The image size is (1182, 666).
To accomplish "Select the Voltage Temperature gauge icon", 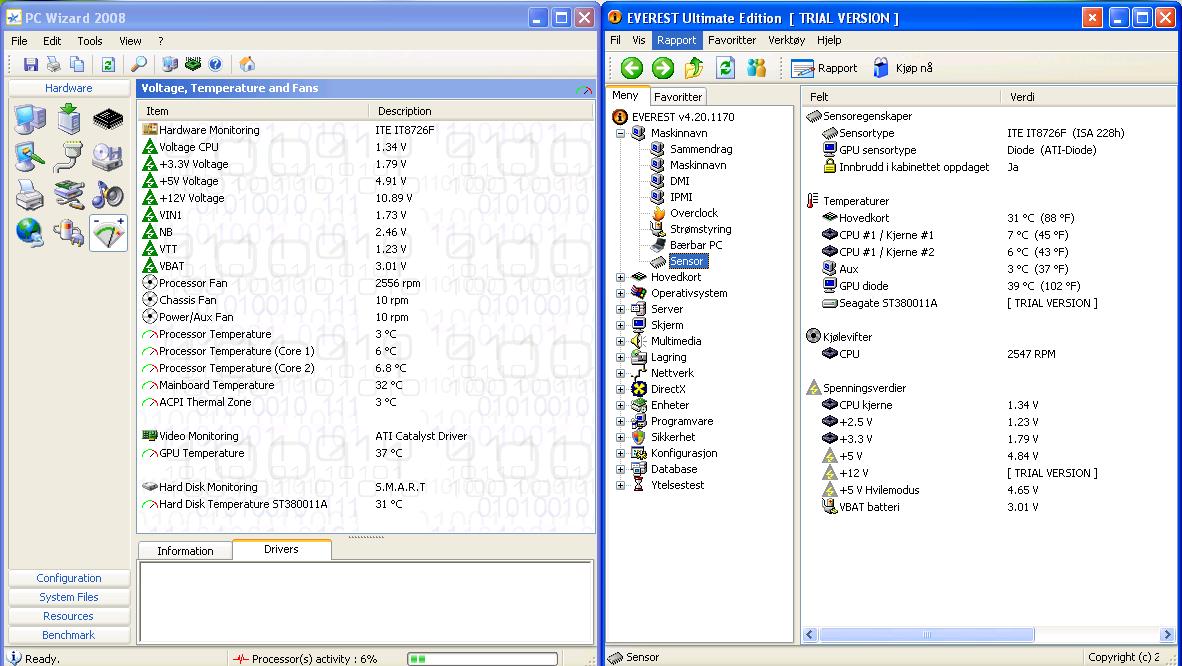I will click(x=108, y=232).
